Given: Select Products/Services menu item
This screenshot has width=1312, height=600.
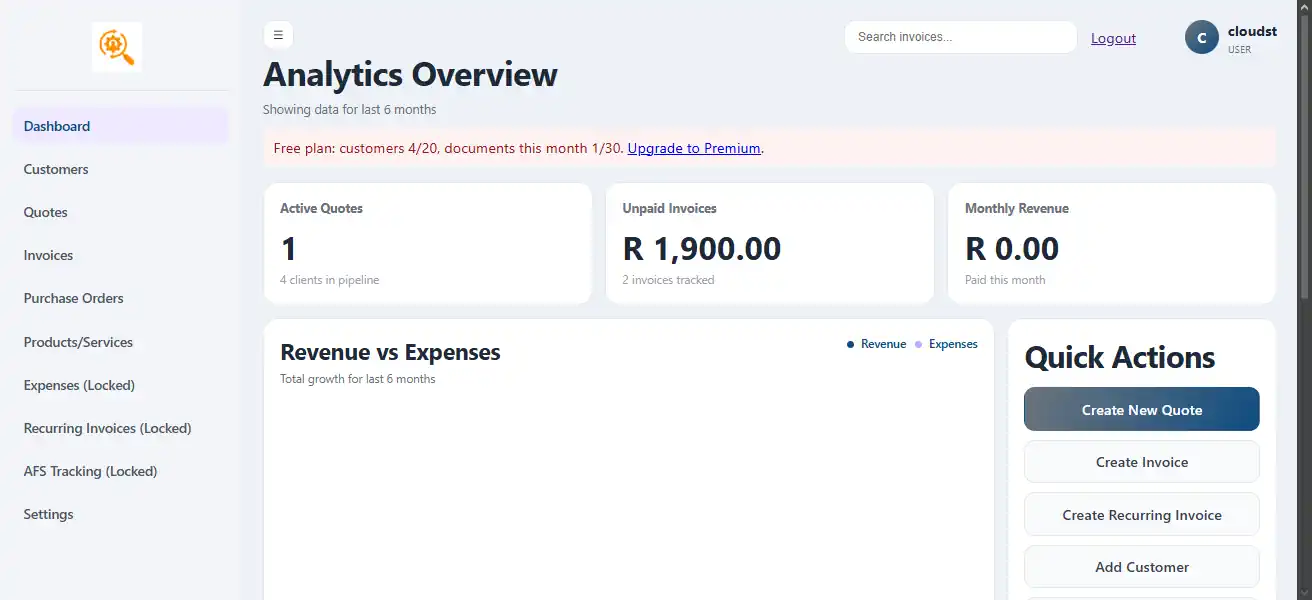Looking at the screenshot, I should [x=78, y=342].
